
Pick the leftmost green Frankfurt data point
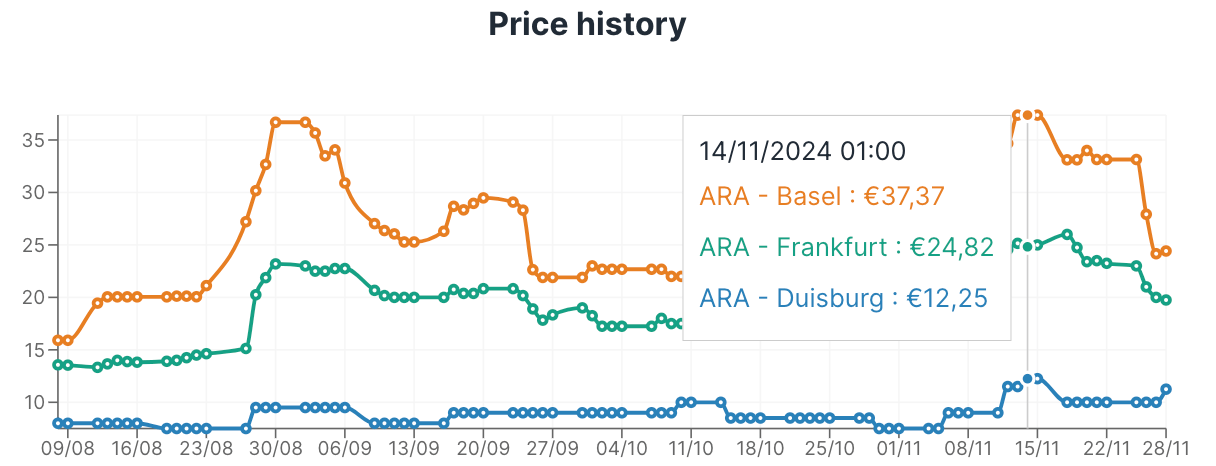[58, 365]
